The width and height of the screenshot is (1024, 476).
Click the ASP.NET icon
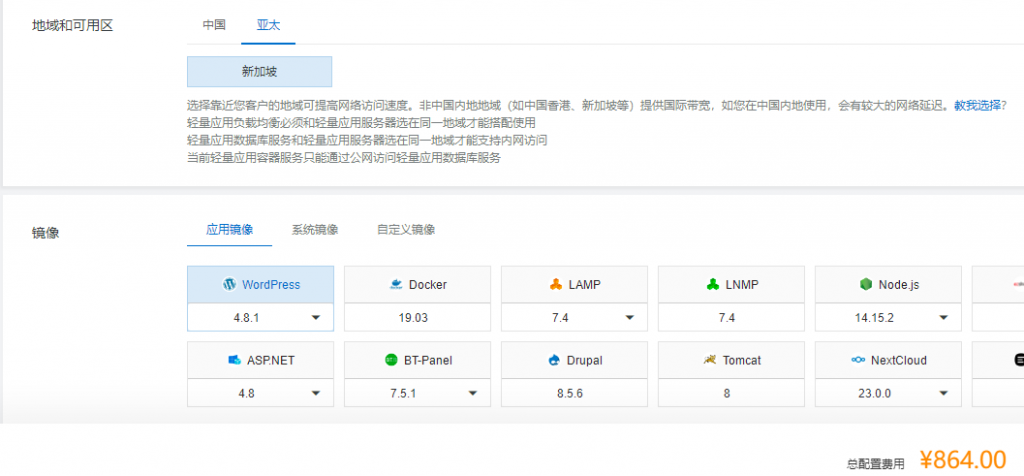234,360
